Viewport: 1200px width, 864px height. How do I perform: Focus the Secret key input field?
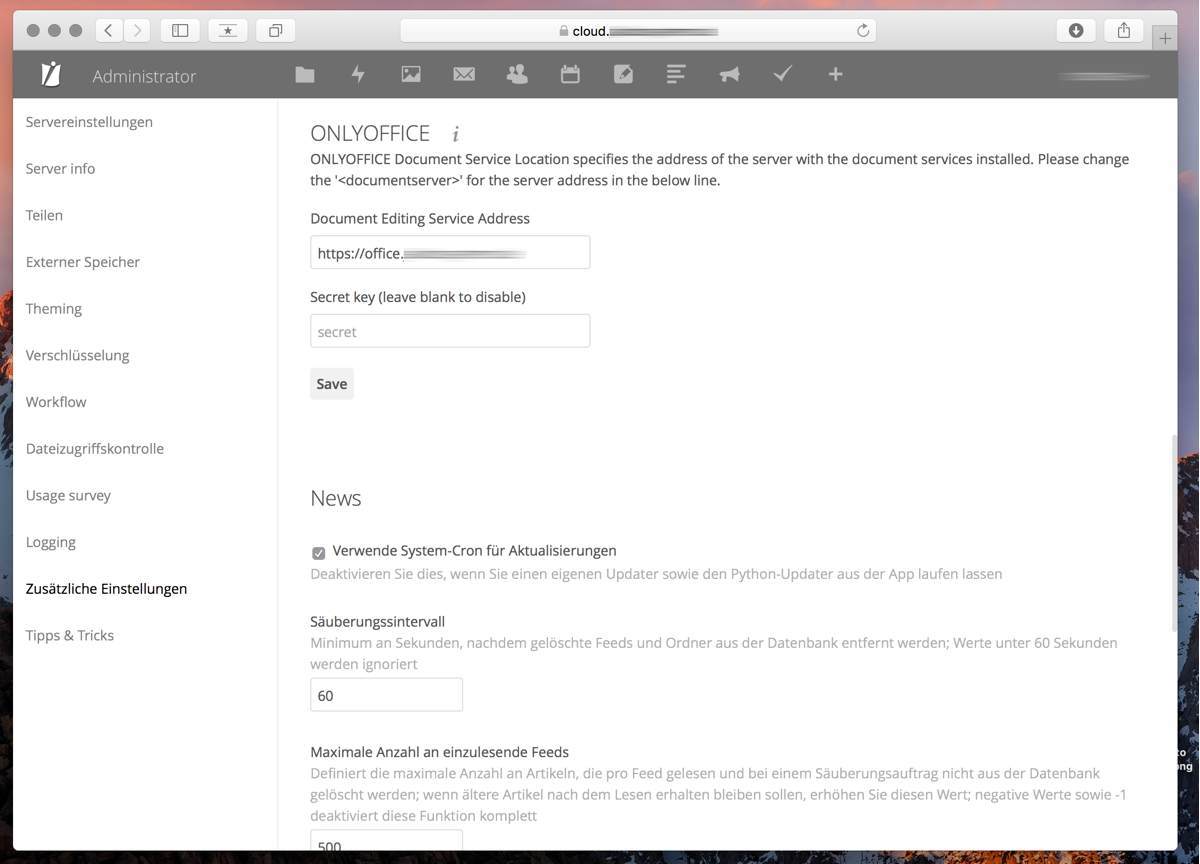coord(450,331)
